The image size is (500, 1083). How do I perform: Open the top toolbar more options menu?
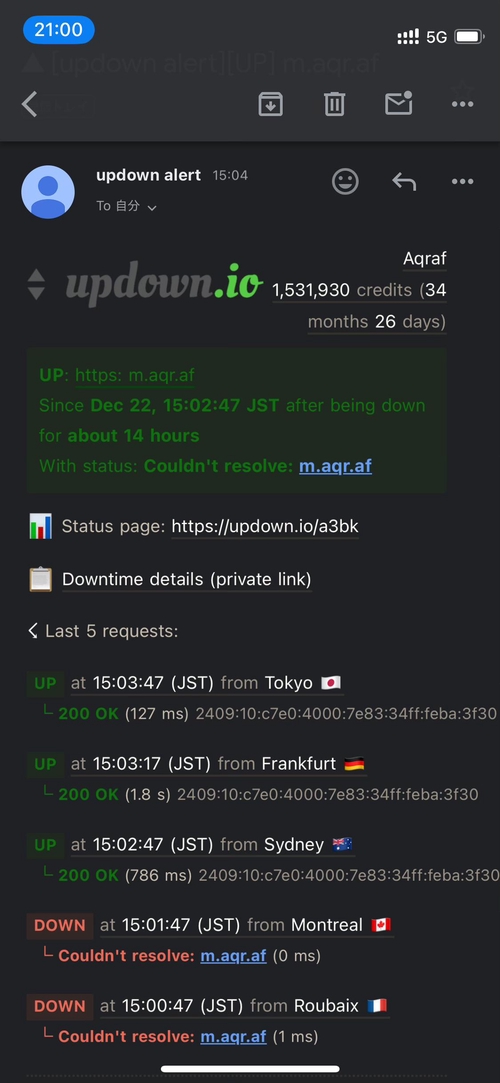tap(462, 104)
